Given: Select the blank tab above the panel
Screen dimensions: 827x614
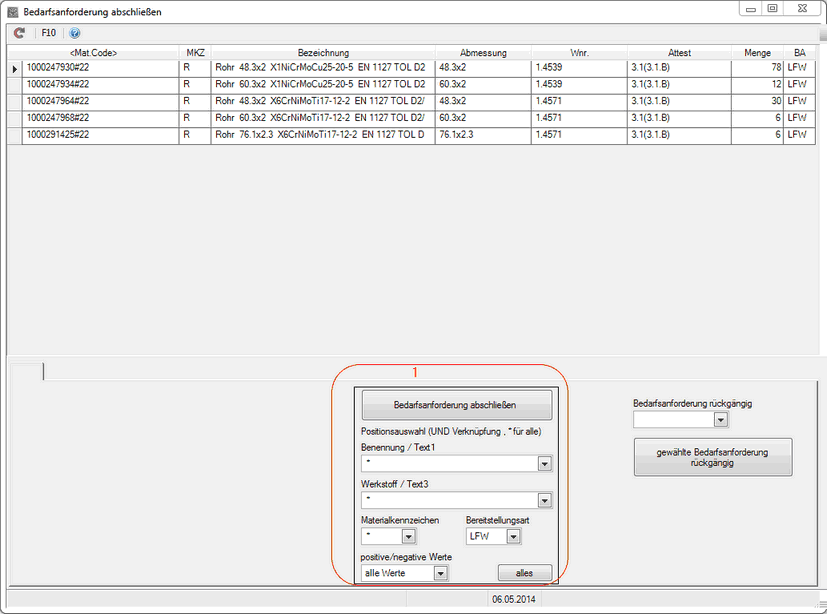Looking at the screenshot, I should tap(26, 371).
